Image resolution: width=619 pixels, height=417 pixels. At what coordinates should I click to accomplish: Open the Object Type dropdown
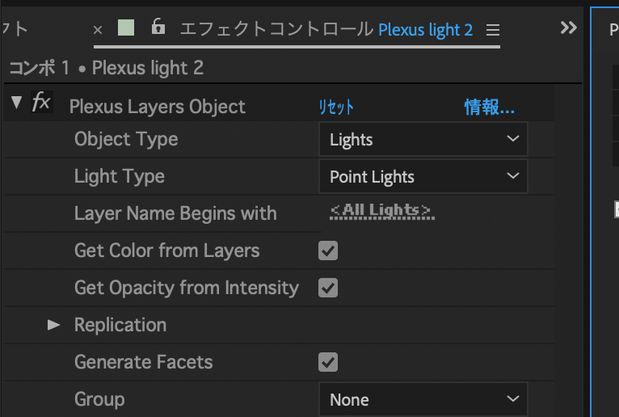tap(423, 139)
